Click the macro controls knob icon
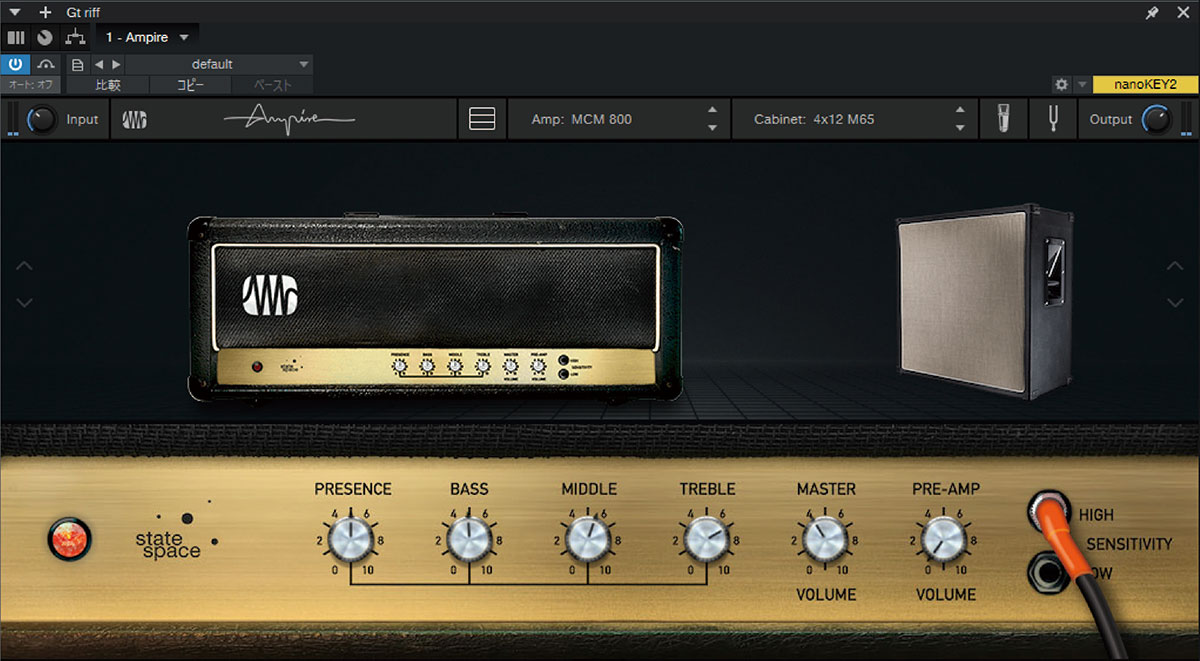The height and width of the screenshot is (661, 1200). coord(45,37)
